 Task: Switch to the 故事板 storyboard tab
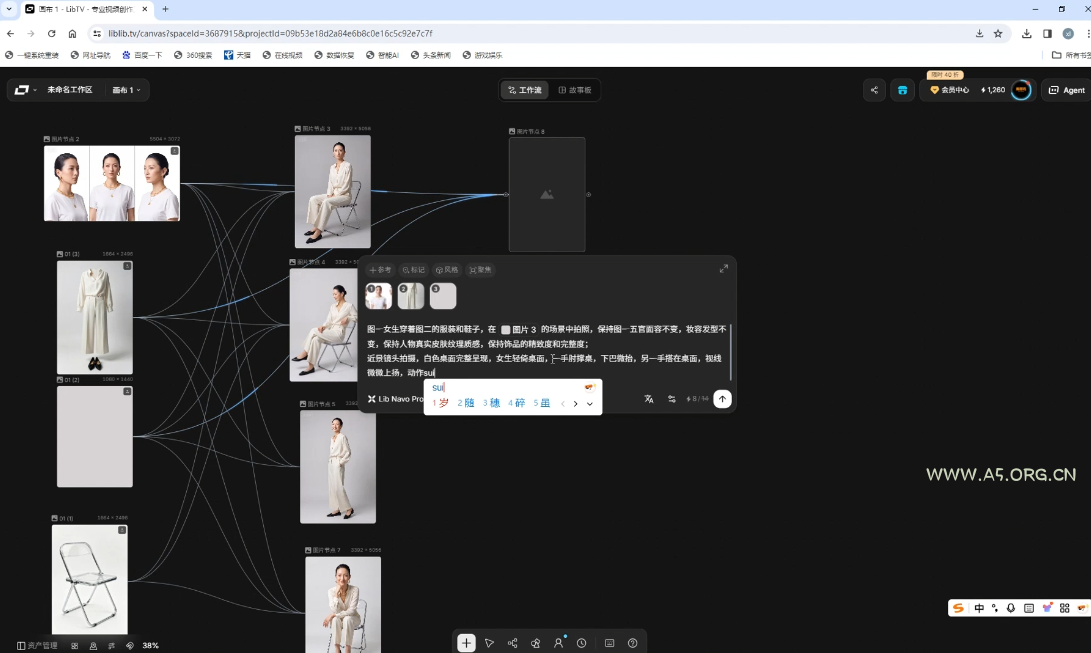tap(575, 90)
